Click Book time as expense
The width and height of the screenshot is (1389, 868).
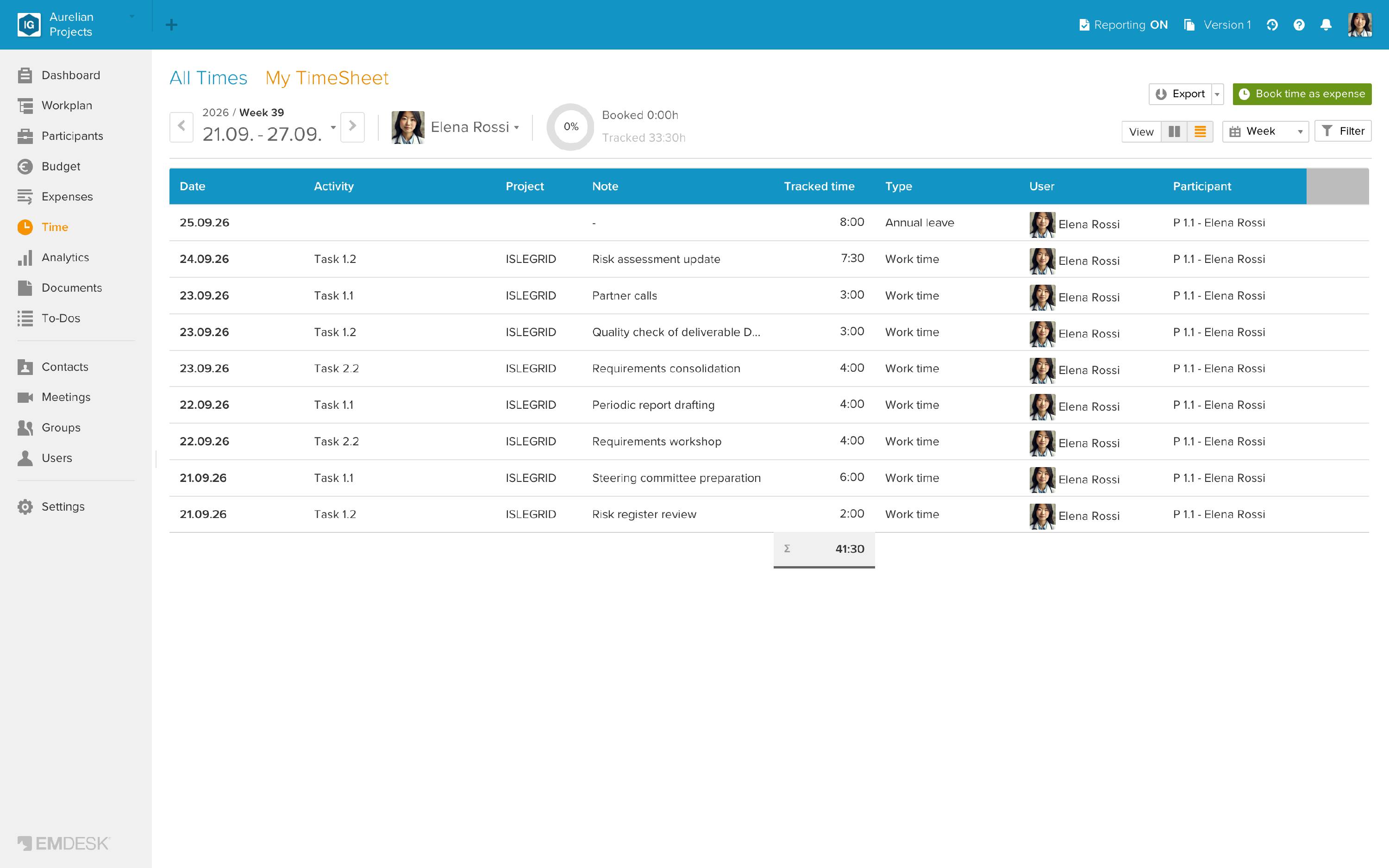[1302, 94]
